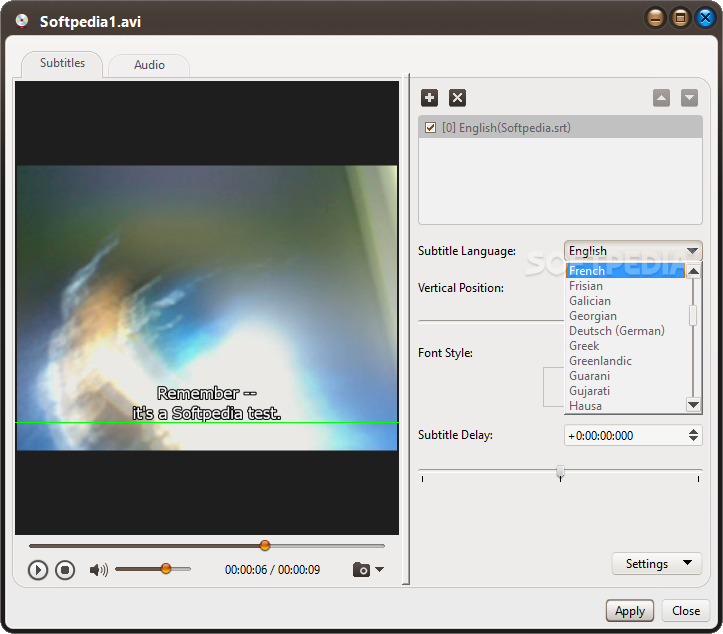The width and height of the screenshot is (723, 634).
Task: Choose Deutsch (German) in the language list
Action: point(625,331)
